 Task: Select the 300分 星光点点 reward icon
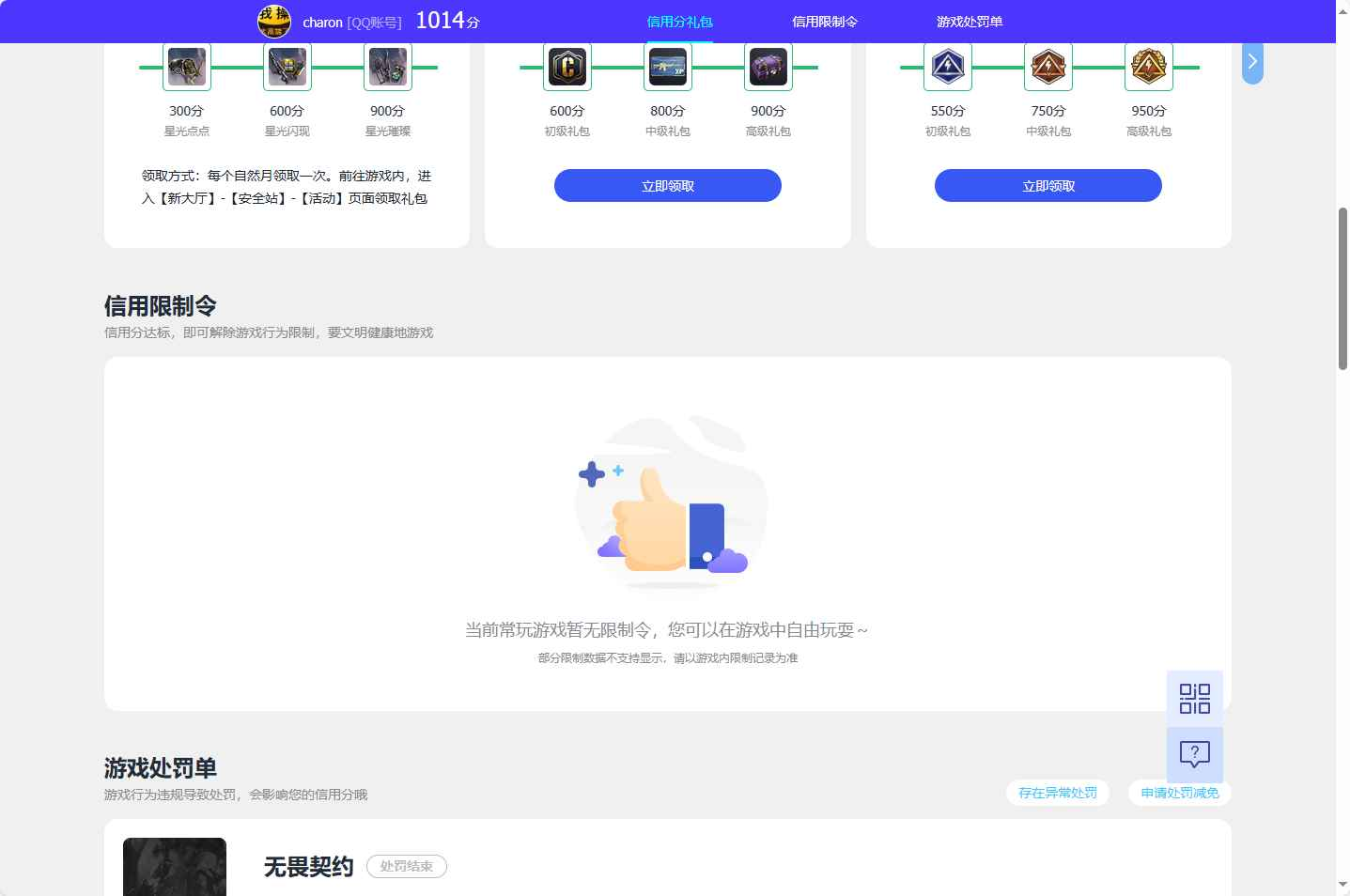pos(187,67)
